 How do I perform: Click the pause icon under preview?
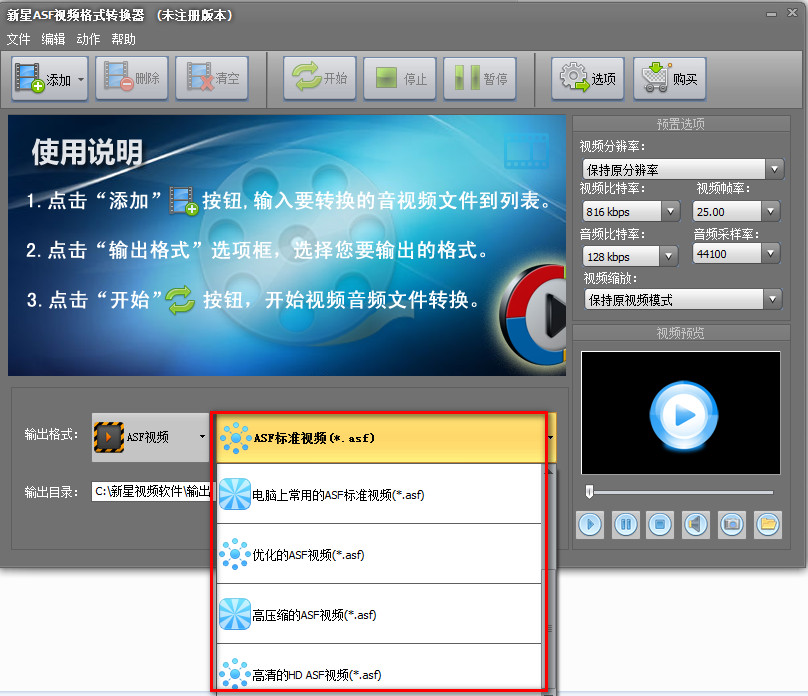click(x=626, y=524)
